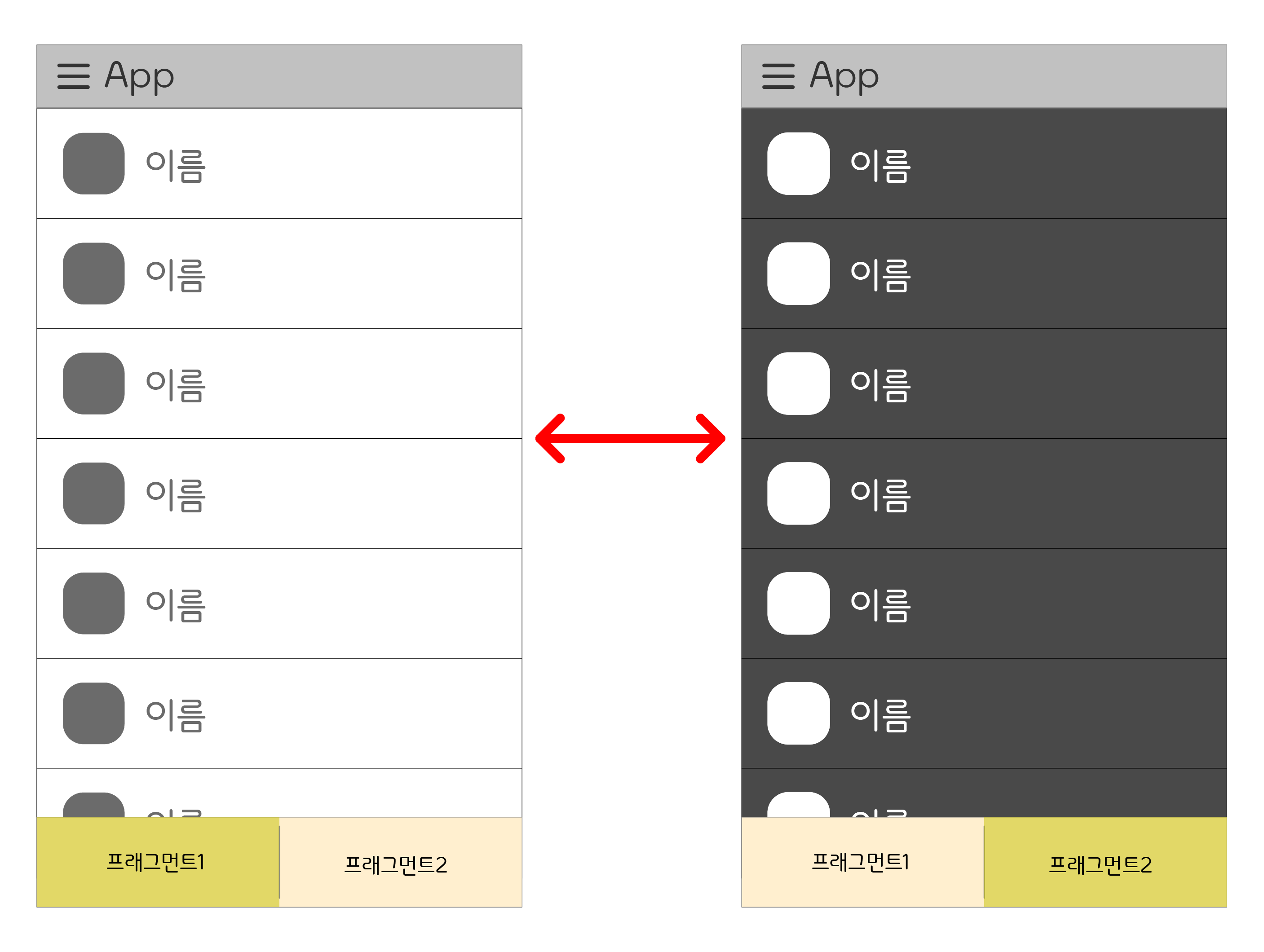1264x952 pixels.
Task: Tap the fourth white item icon in the dark list
Action: [798, 493]
